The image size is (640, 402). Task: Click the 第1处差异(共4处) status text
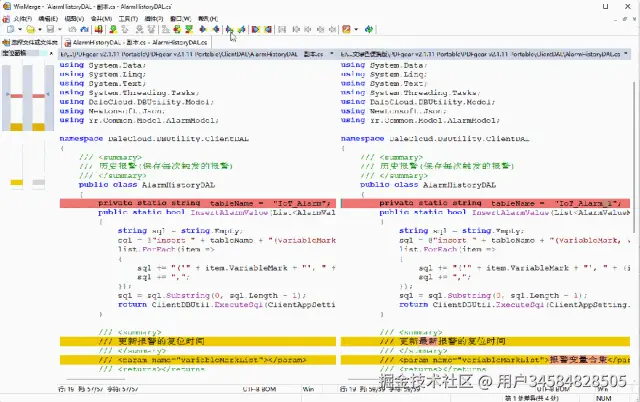tap(531, 398)
